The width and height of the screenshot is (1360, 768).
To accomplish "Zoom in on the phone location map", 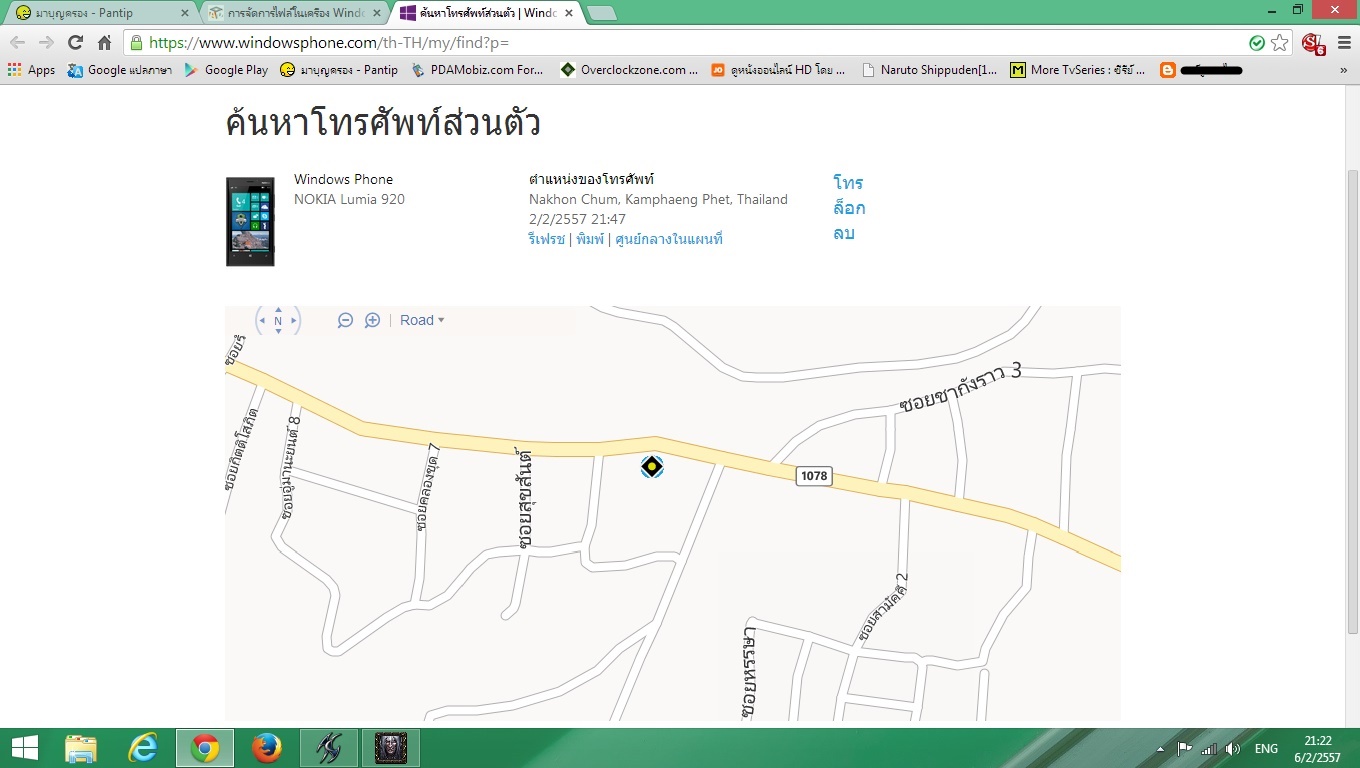I will 372,320.
